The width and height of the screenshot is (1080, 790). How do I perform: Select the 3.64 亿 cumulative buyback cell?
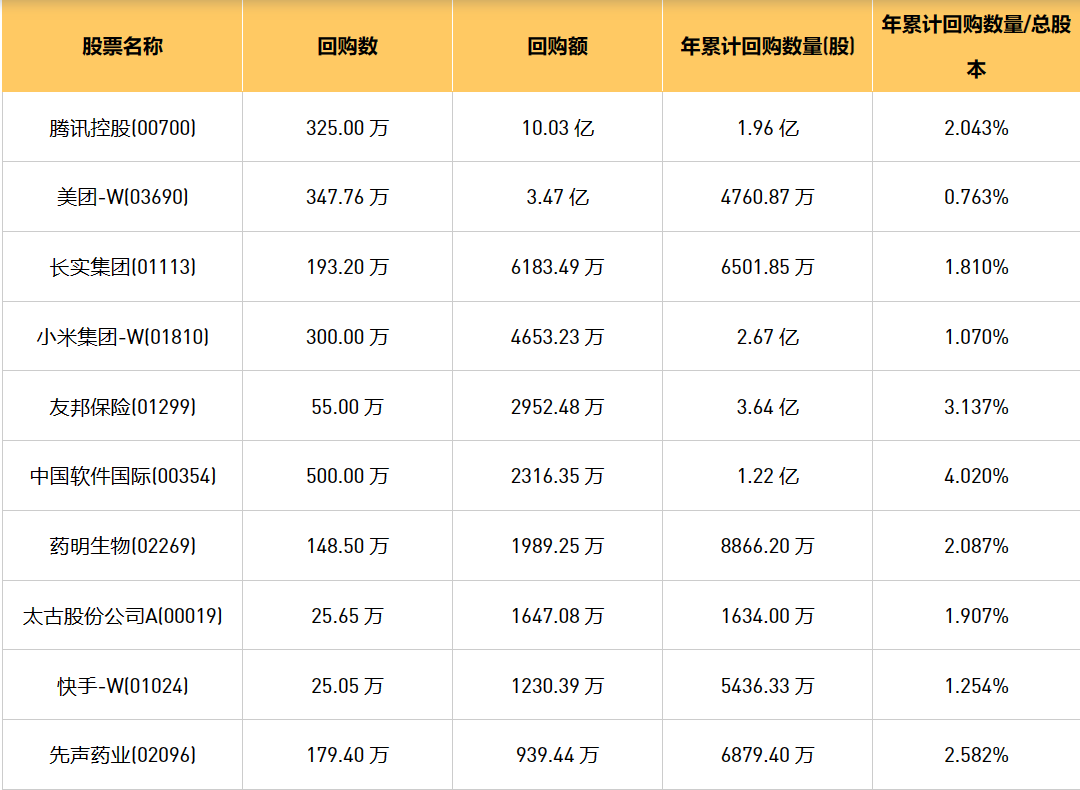[x=767, y=407]
